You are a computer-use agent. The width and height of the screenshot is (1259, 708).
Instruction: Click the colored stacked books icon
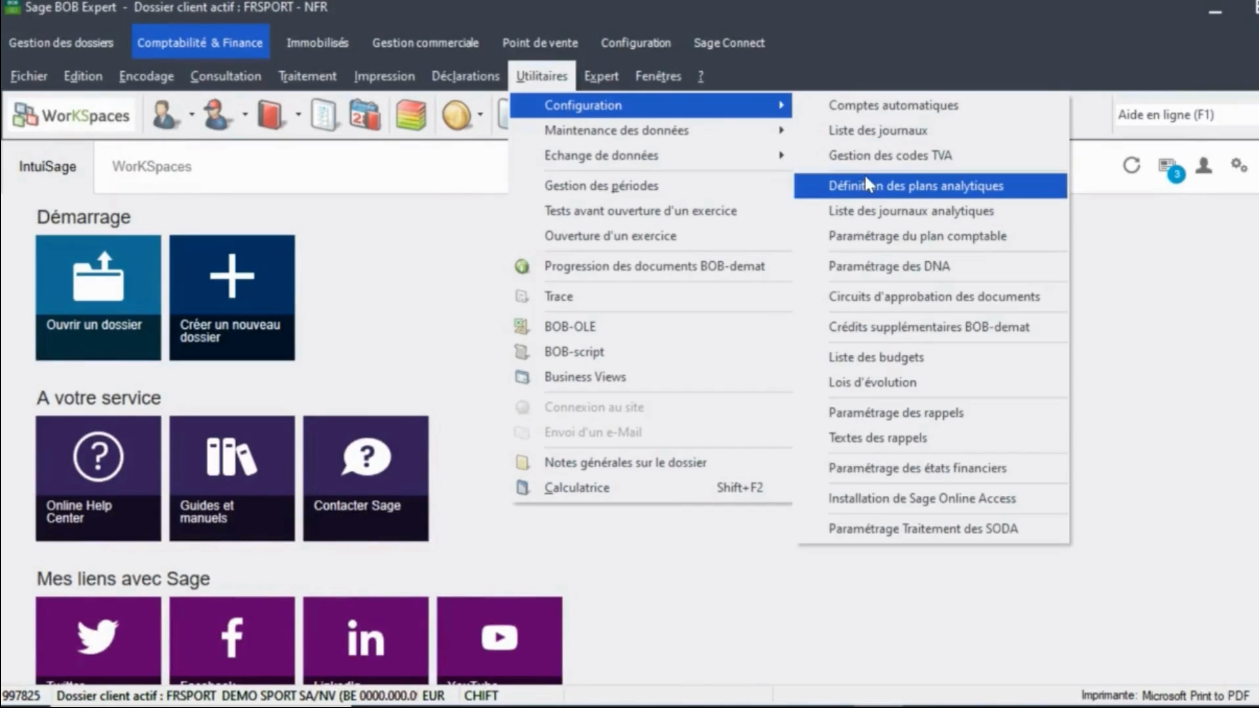pyautogui.click(x=410, y=116)
